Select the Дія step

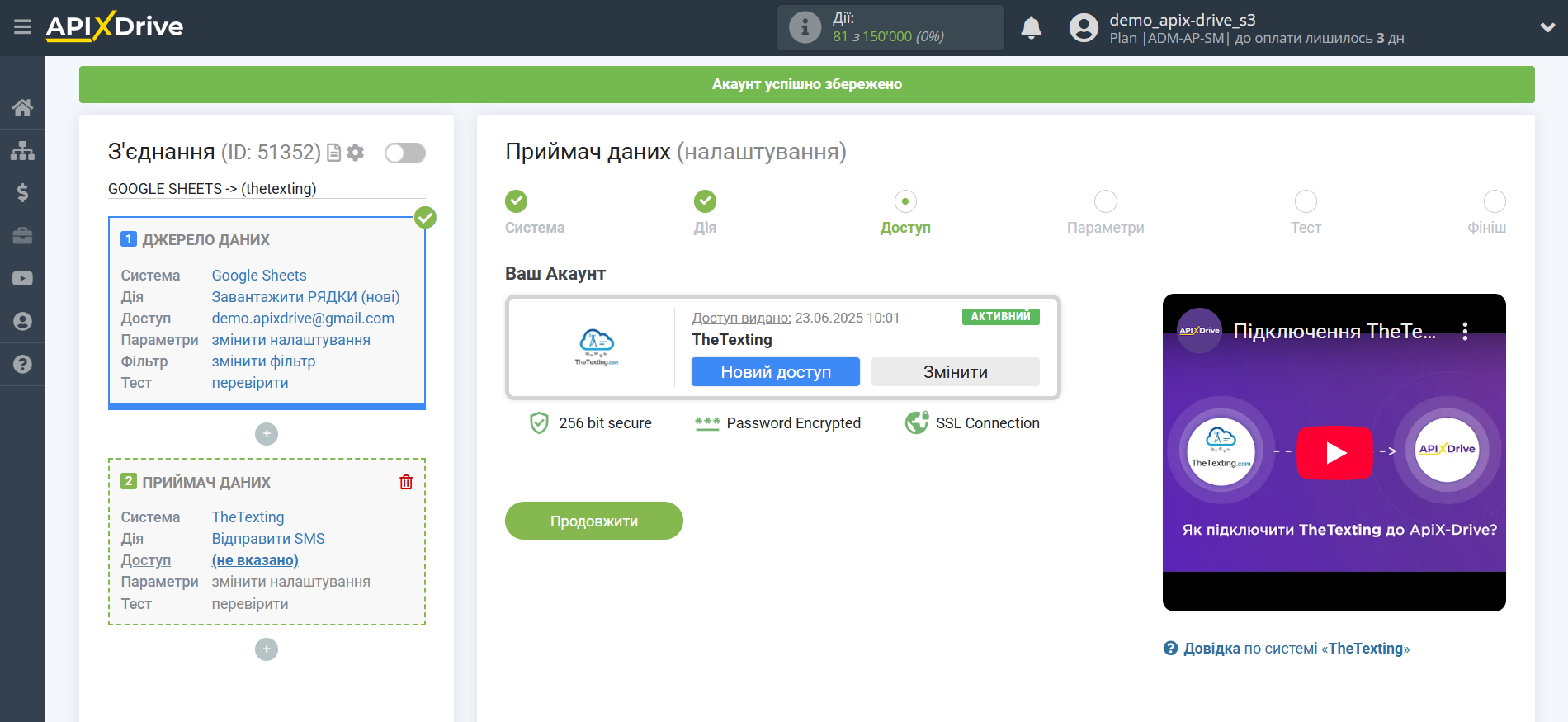click(x=705, y=201)
